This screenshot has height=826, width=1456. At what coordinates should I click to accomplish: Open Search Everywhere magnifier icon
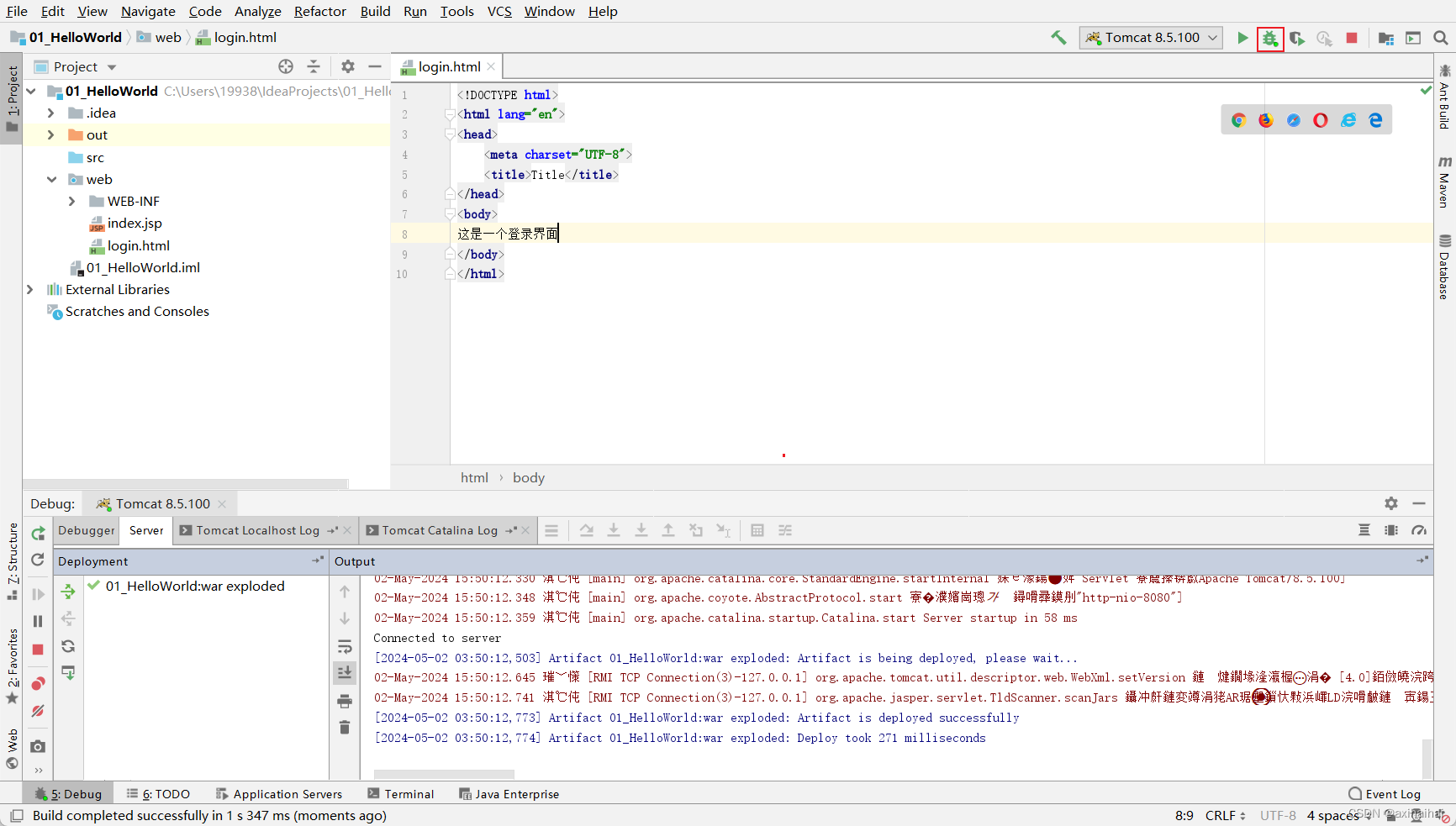pos(1440,38)
